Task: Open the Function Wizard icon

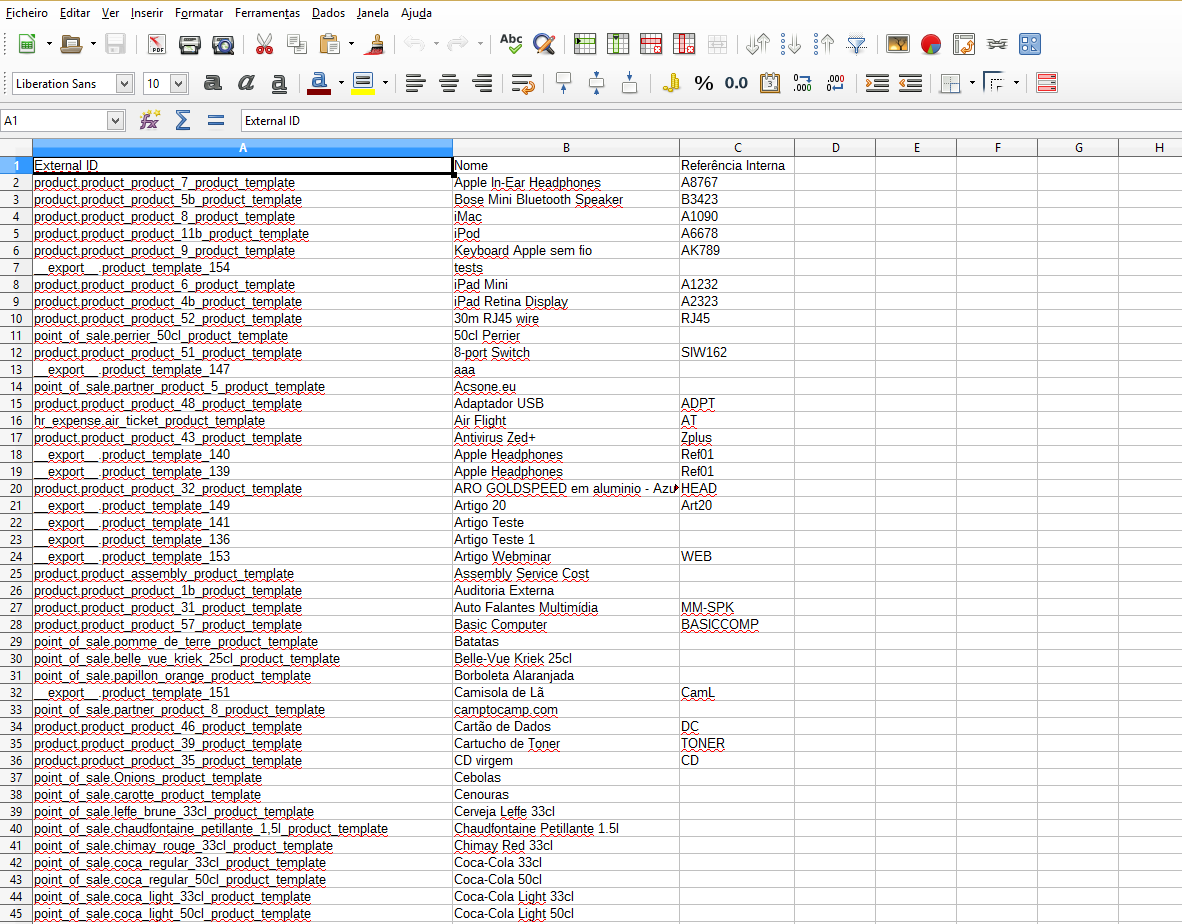Action: point(149,121)
